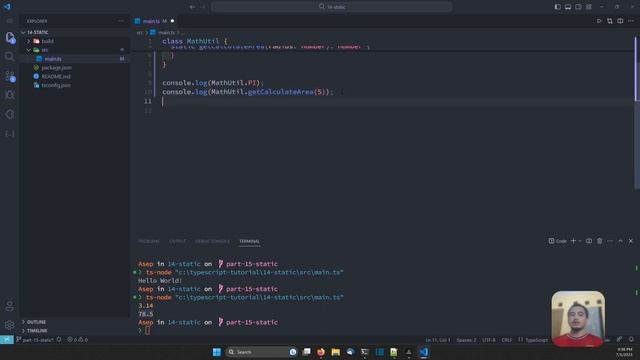Screen dimensions: 640x360
Task: Expand the Timeline section
Action: [x=75, y=331]
